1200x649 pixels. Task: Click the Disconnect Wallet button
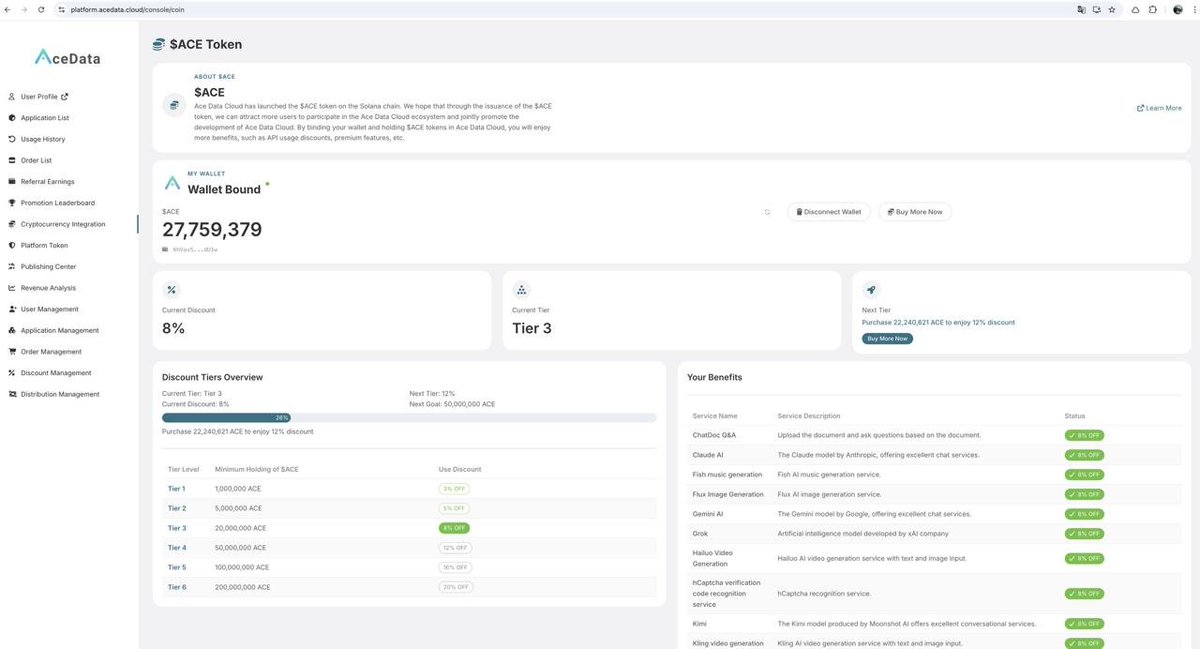(x=828, y=212)
